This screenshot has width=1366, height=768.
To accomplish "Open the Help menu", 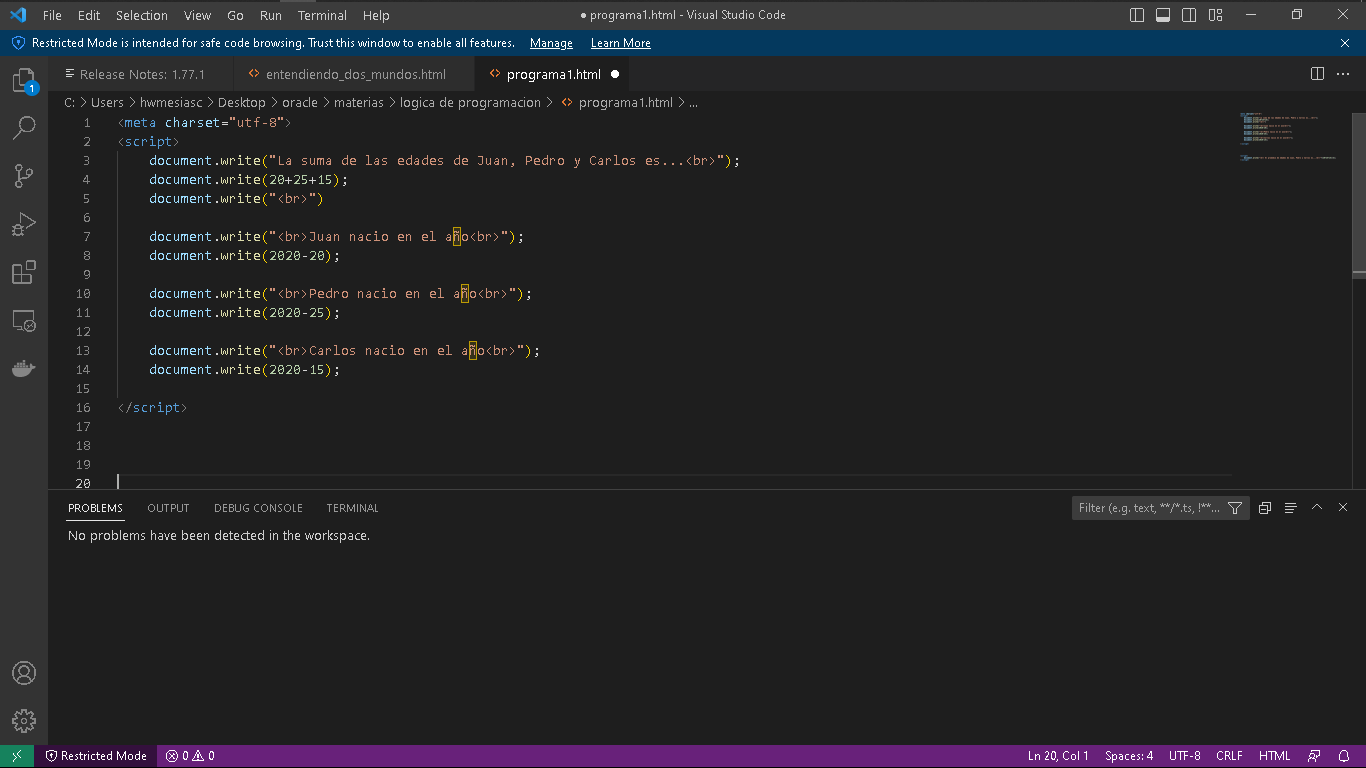I will click(376, 15).
